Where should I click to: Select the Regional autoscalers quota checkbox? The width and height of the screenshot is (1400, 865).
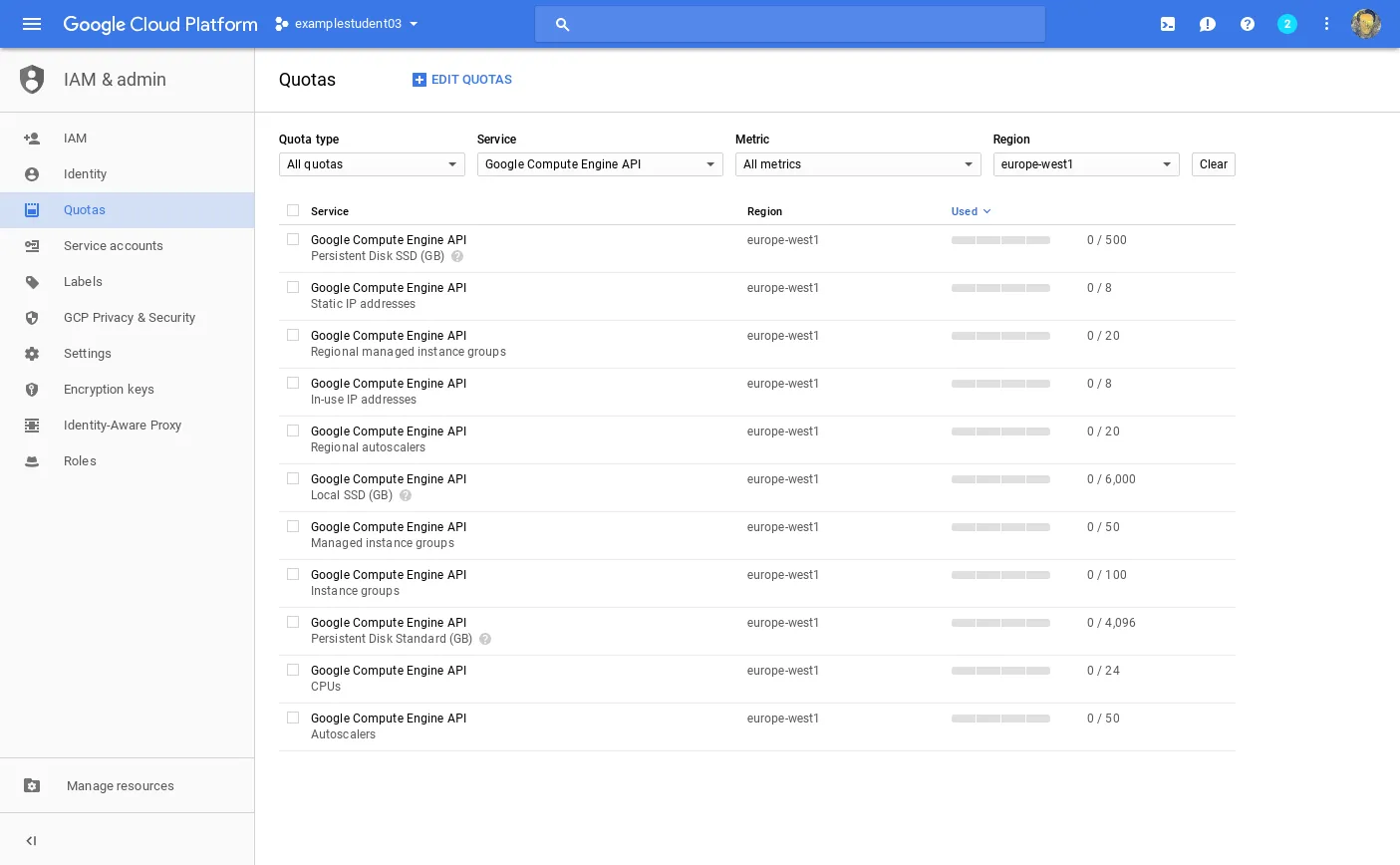click(x=293, y=431)
